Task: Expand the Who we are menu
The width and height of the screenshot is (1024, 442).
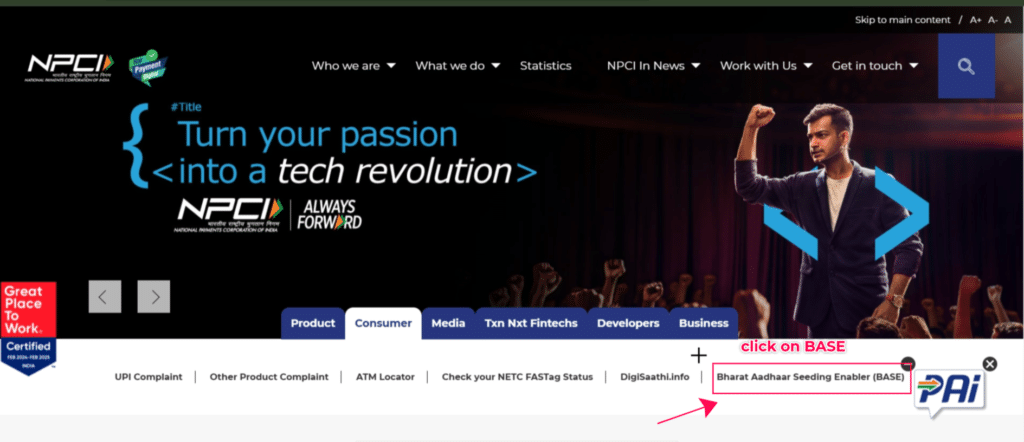Action: tap(354, 66)
